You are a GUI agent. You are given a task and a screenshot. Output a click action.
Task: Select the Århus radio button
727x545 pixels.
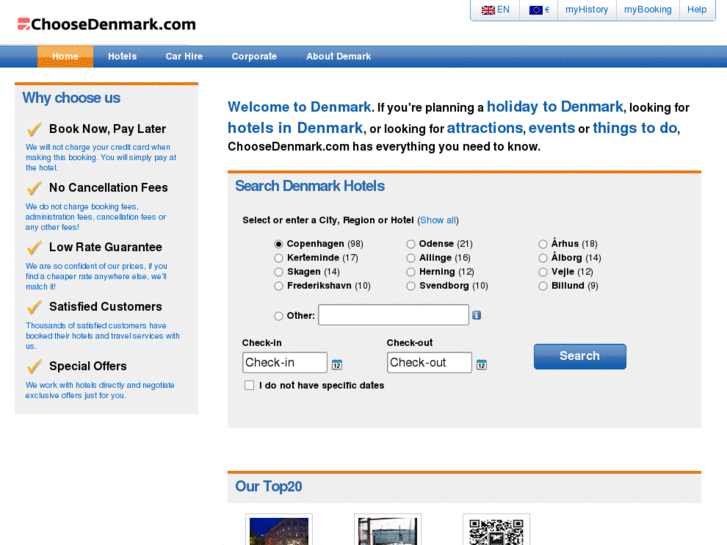click(542, 244)
